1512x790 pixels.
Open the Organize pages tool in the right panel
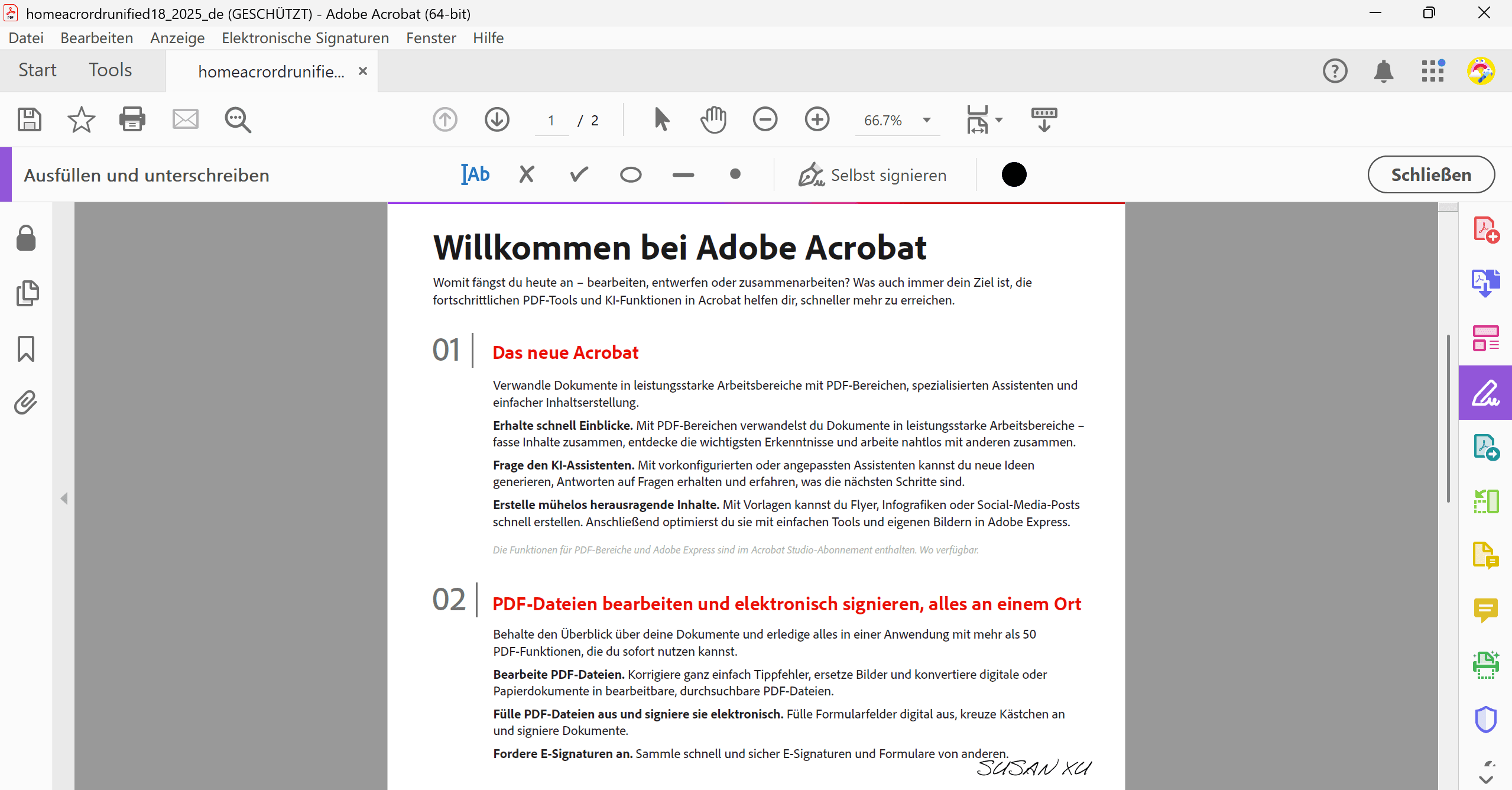[1485, 338]
